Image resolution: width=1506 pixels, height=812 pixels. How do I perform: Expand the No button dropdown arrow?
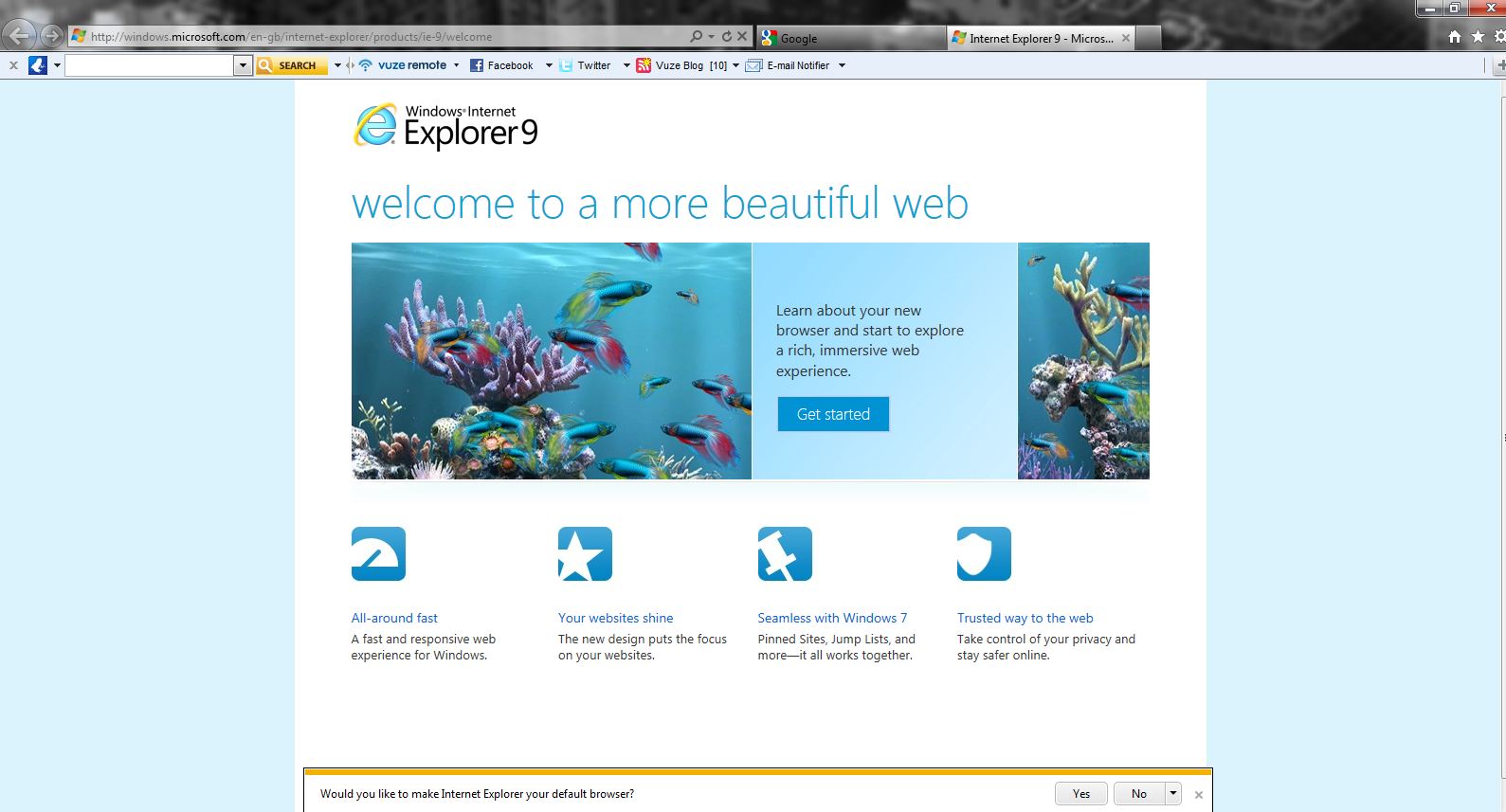coord(1173,793)
